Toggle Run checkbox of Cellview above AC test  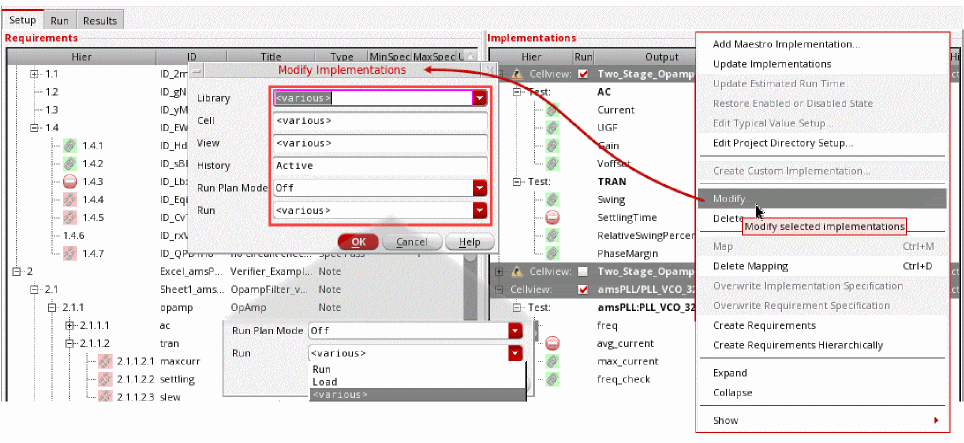(583, 74)
